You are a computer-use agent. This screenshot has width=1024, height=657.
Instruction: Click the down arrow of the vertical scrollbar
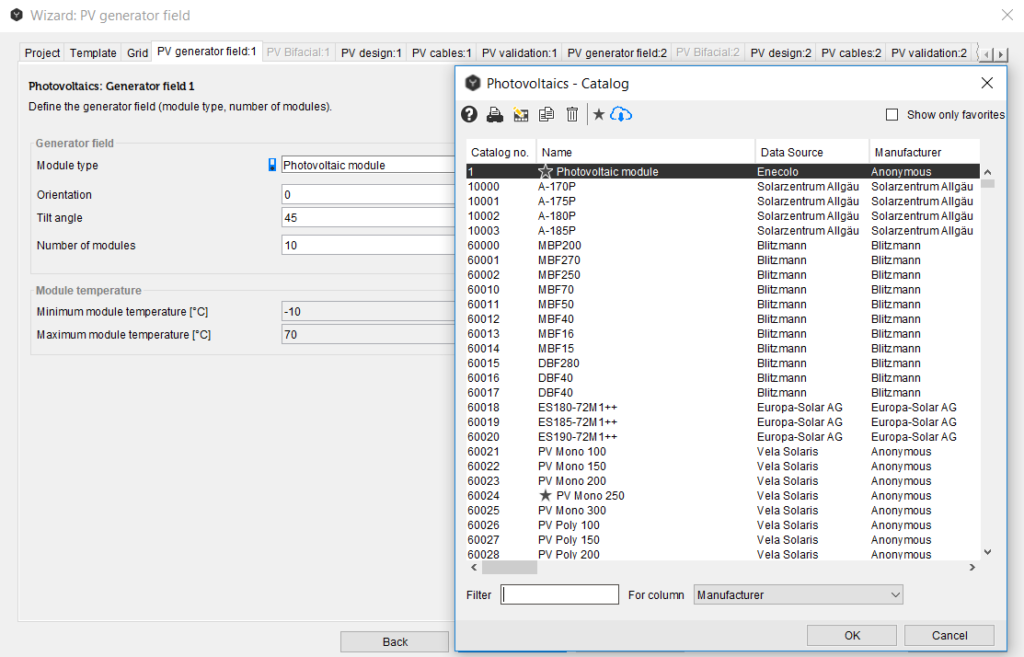[987, 551]
